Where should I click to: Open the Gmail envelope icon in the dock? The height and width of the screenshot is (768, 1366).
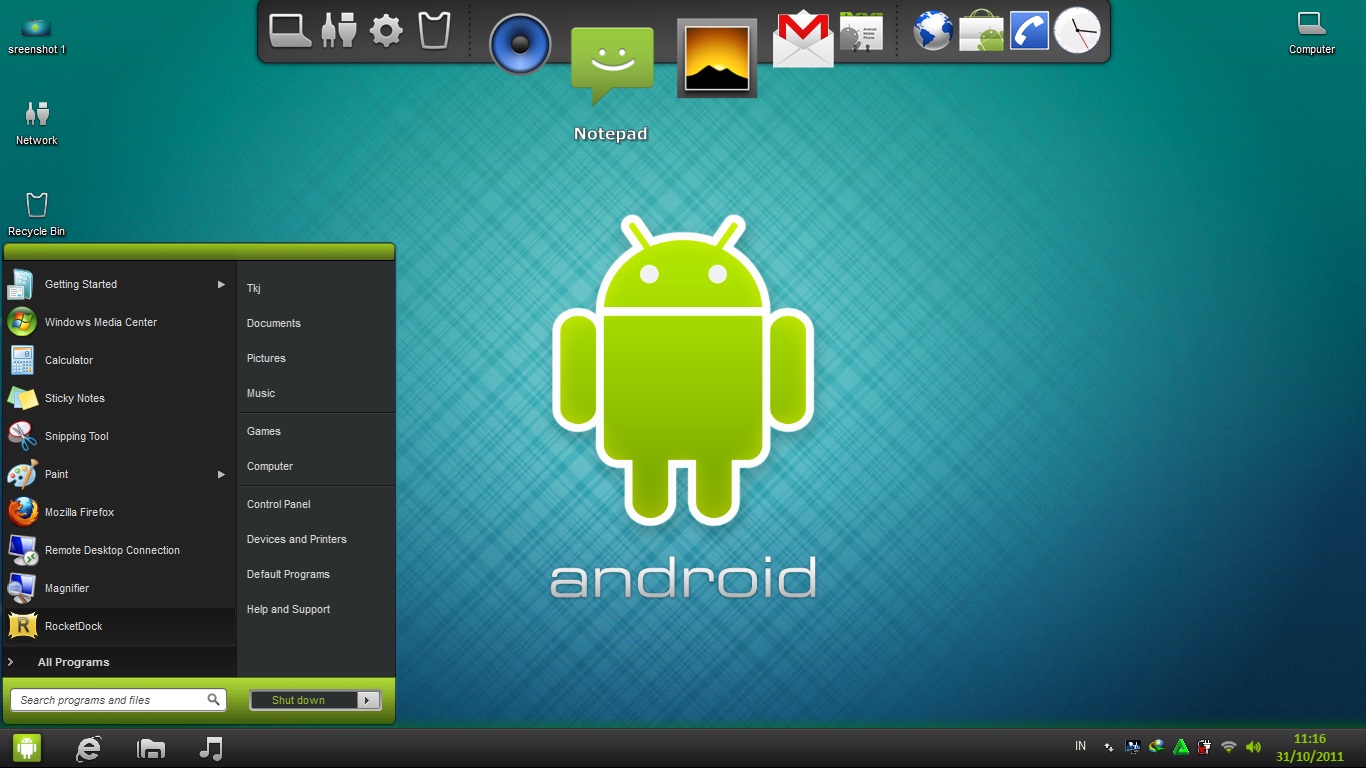(803, 39)
